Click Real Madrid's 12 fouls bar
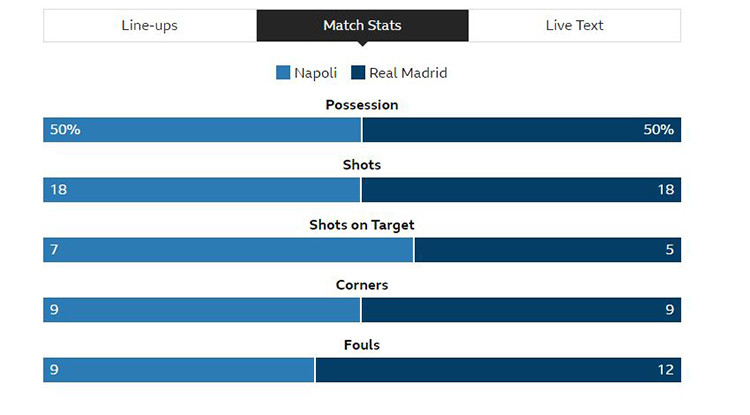Image resolution: width=750 pixels, height=415 pixels. click(498, 370)
